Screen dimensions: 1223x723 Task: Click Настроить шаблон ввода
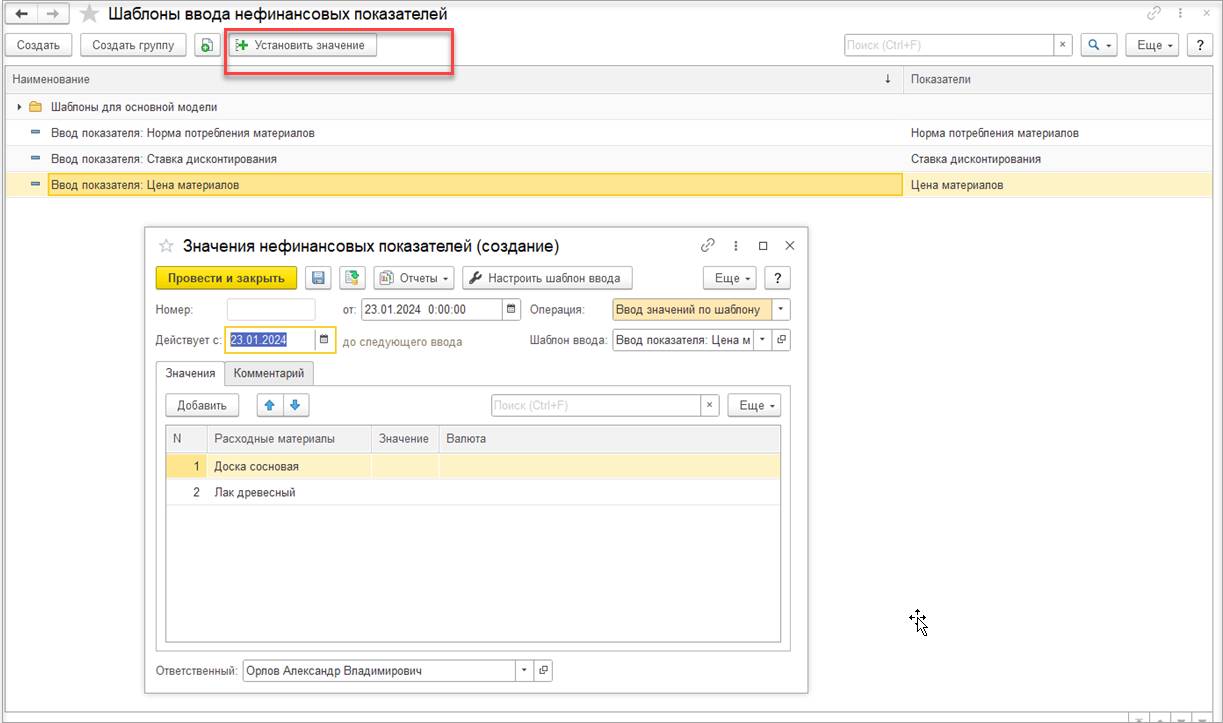(547, 278)
